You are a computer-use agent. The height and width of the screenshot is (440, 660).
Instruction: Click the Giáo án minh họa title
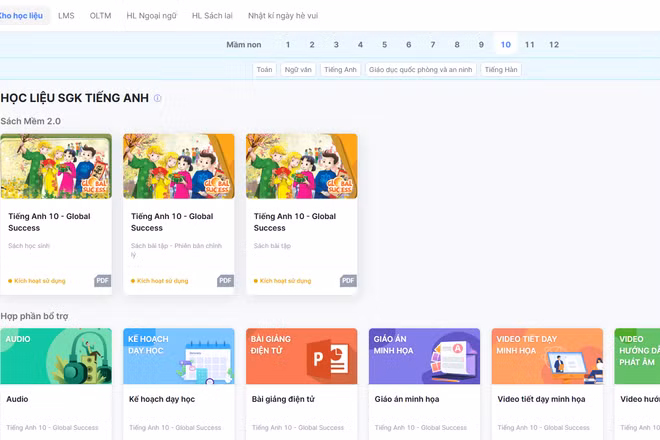(407, 399)
